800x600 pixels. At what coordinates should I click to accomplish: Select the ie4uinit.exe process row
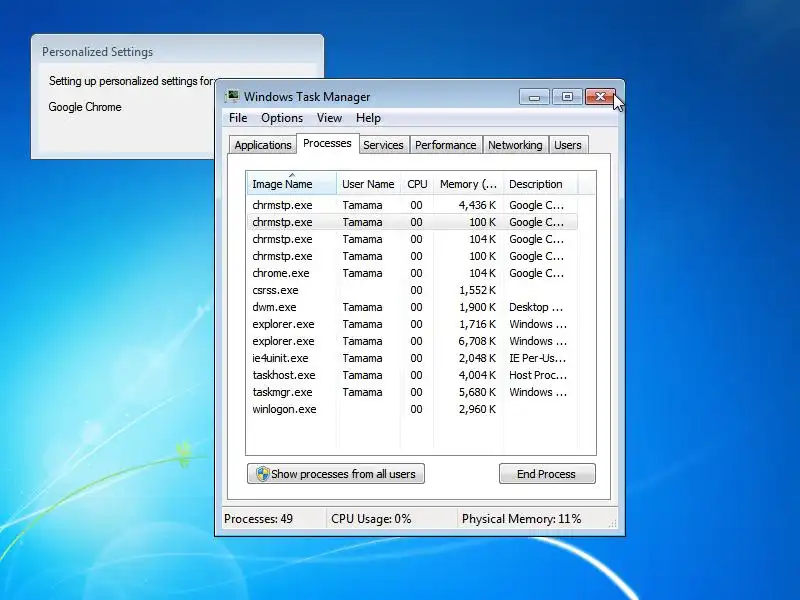tap(412, 358)
